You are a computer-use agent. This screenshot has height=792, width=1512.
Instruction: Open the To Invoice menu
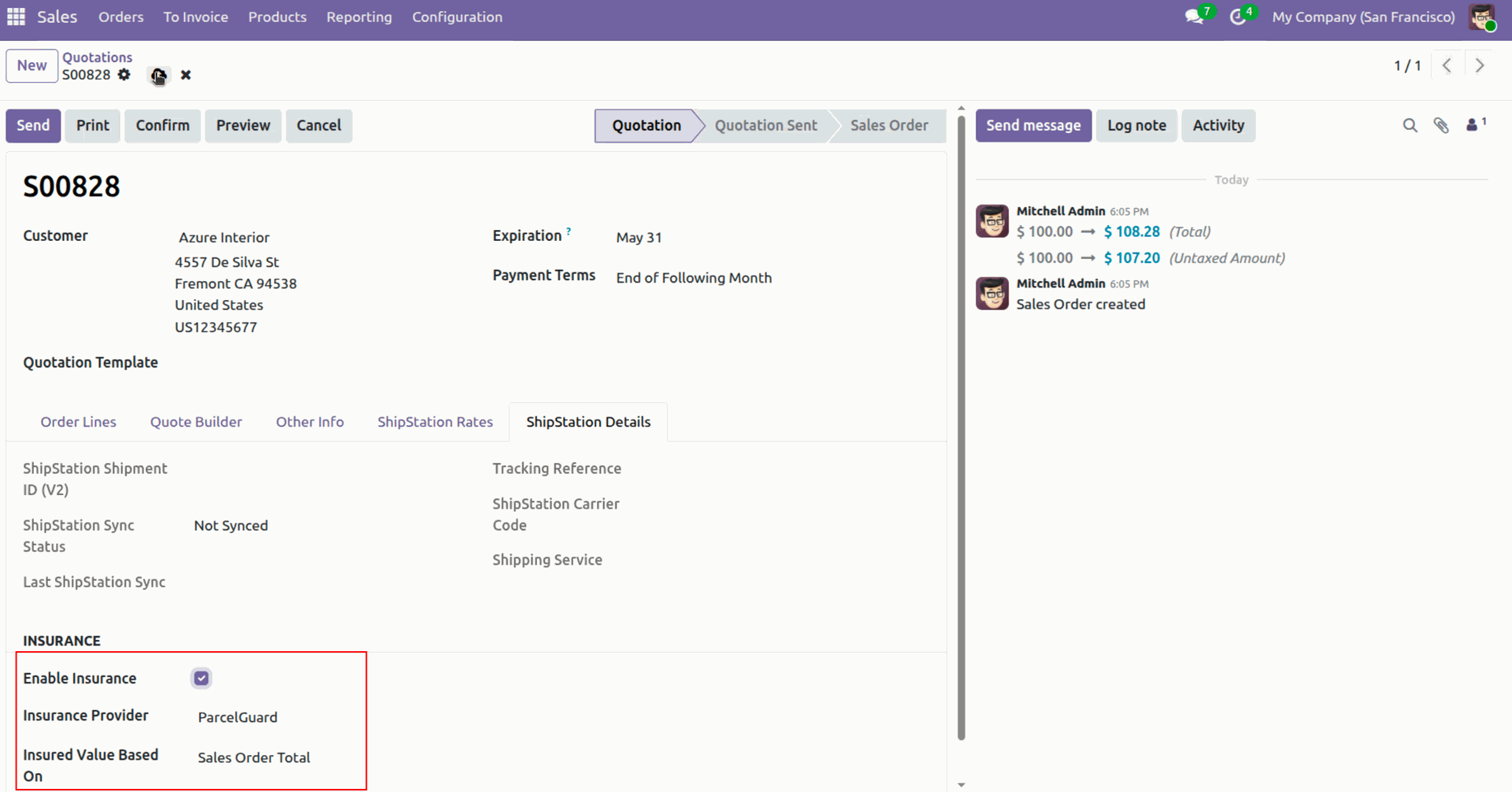196,17
